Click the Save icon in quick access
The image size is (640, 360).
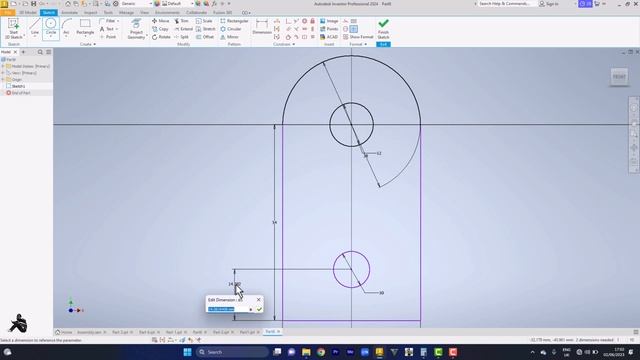point(33,4)
